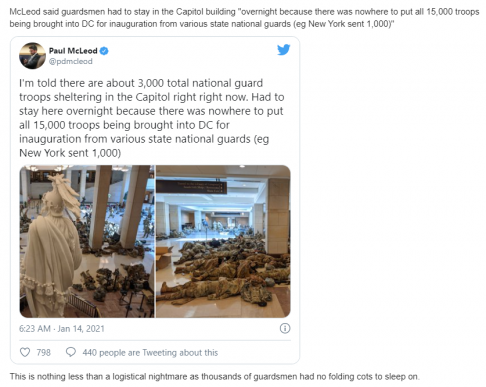Click the 'logistical nightmare' sentence below tweet
Image resolution: width=486 pixels, height=387 pixels.
coord(214,377)
